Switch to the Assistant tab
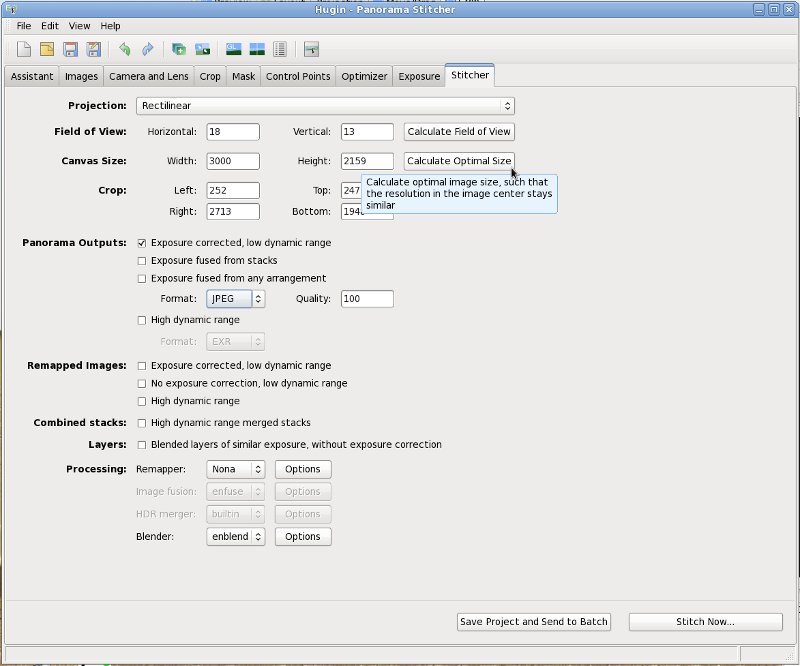 click(x=32, y=76)
